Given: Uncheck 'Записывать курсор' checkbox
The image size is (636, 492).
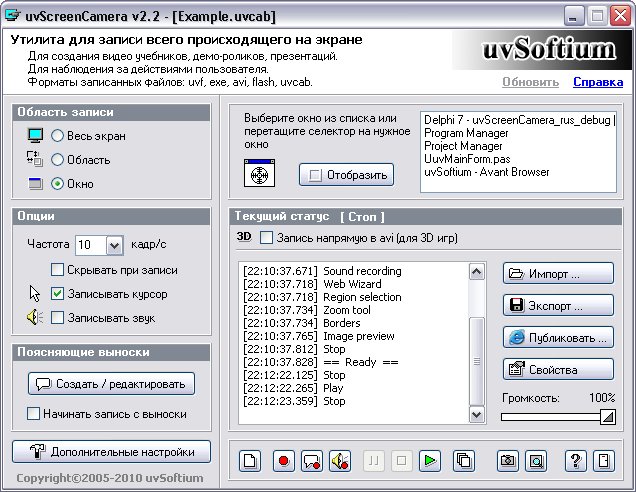Looking at the screenshot, I should (x=58, y=294).
